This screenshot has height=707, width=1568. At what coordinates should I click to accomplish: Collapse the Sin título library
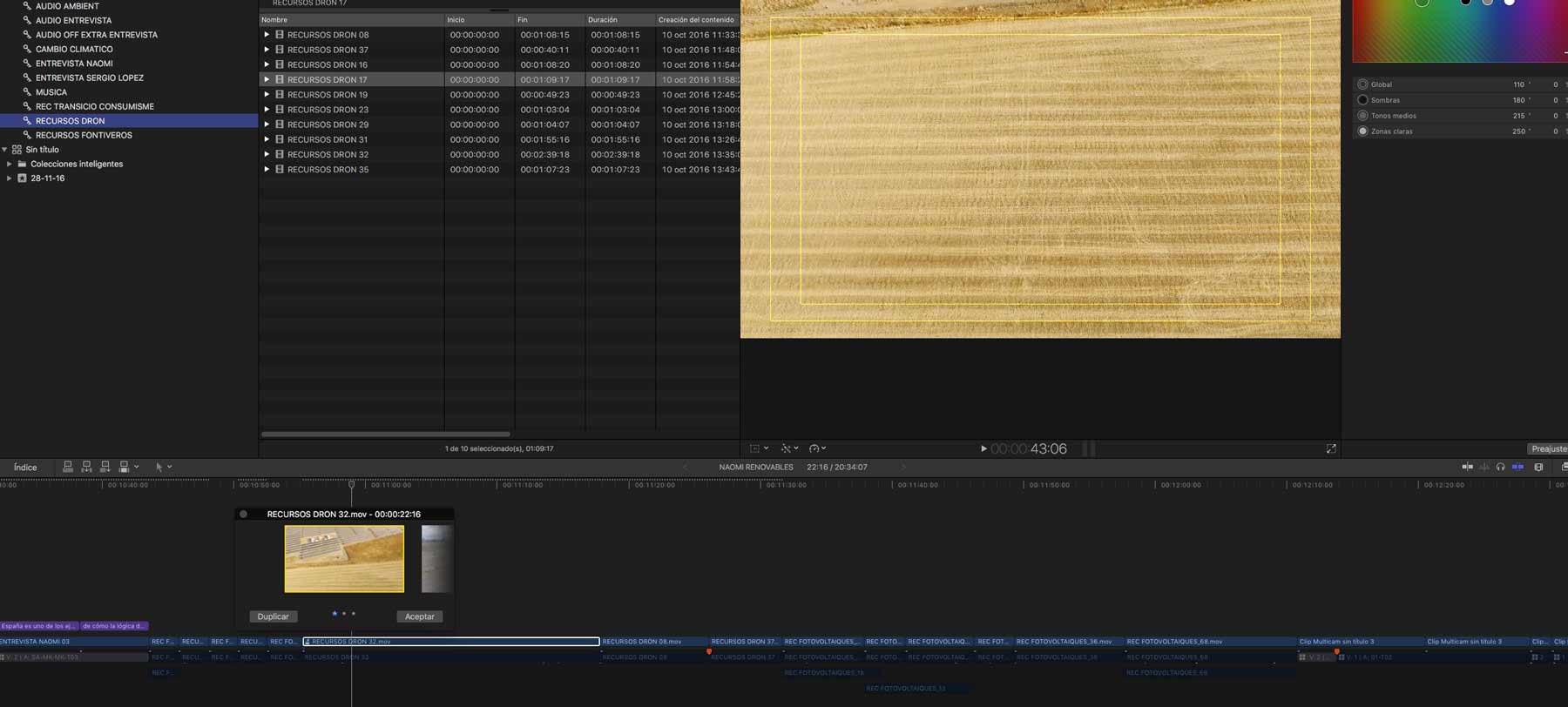coord(4,150)
